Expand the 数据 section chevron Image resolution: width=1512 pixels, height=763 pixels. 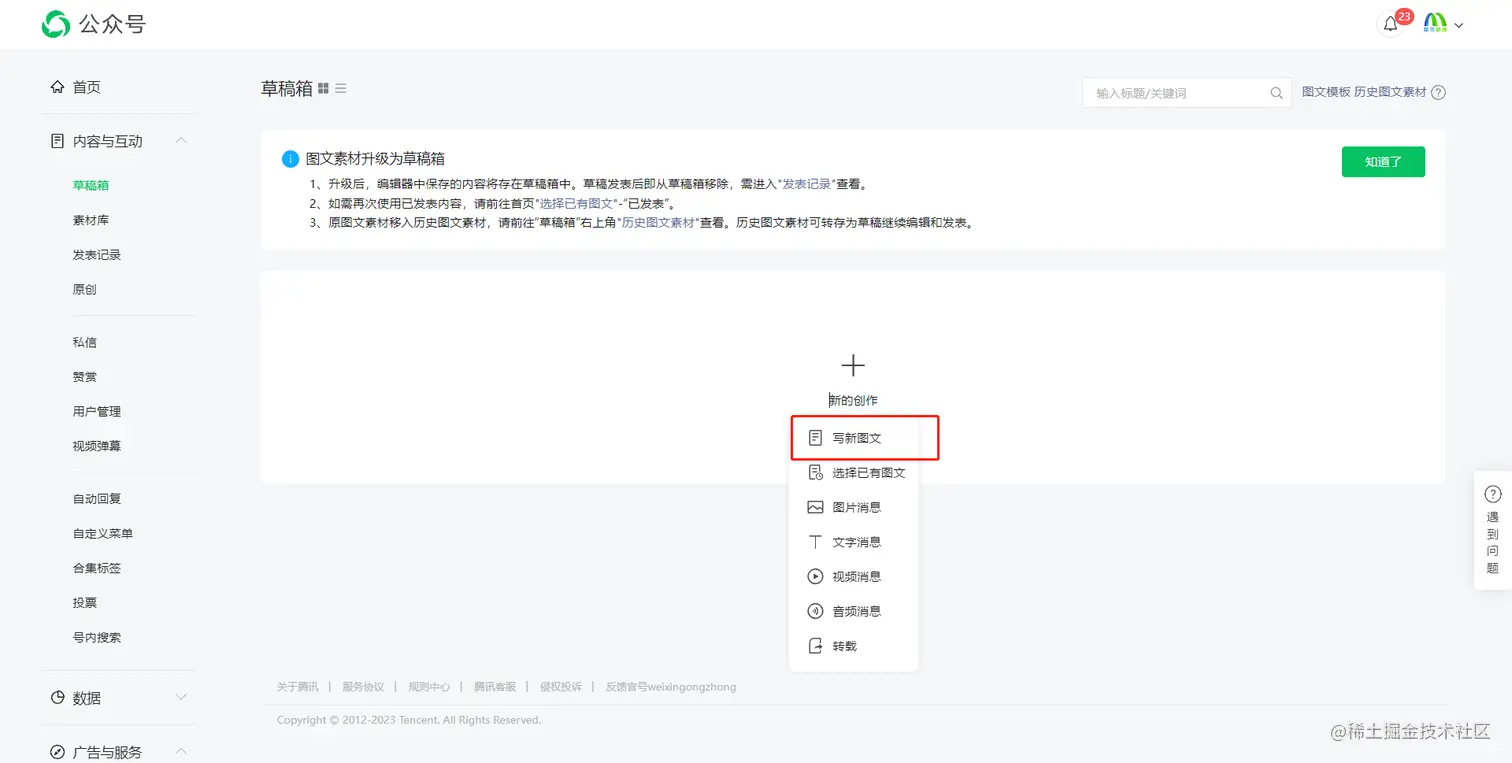[x=181, y=697]
